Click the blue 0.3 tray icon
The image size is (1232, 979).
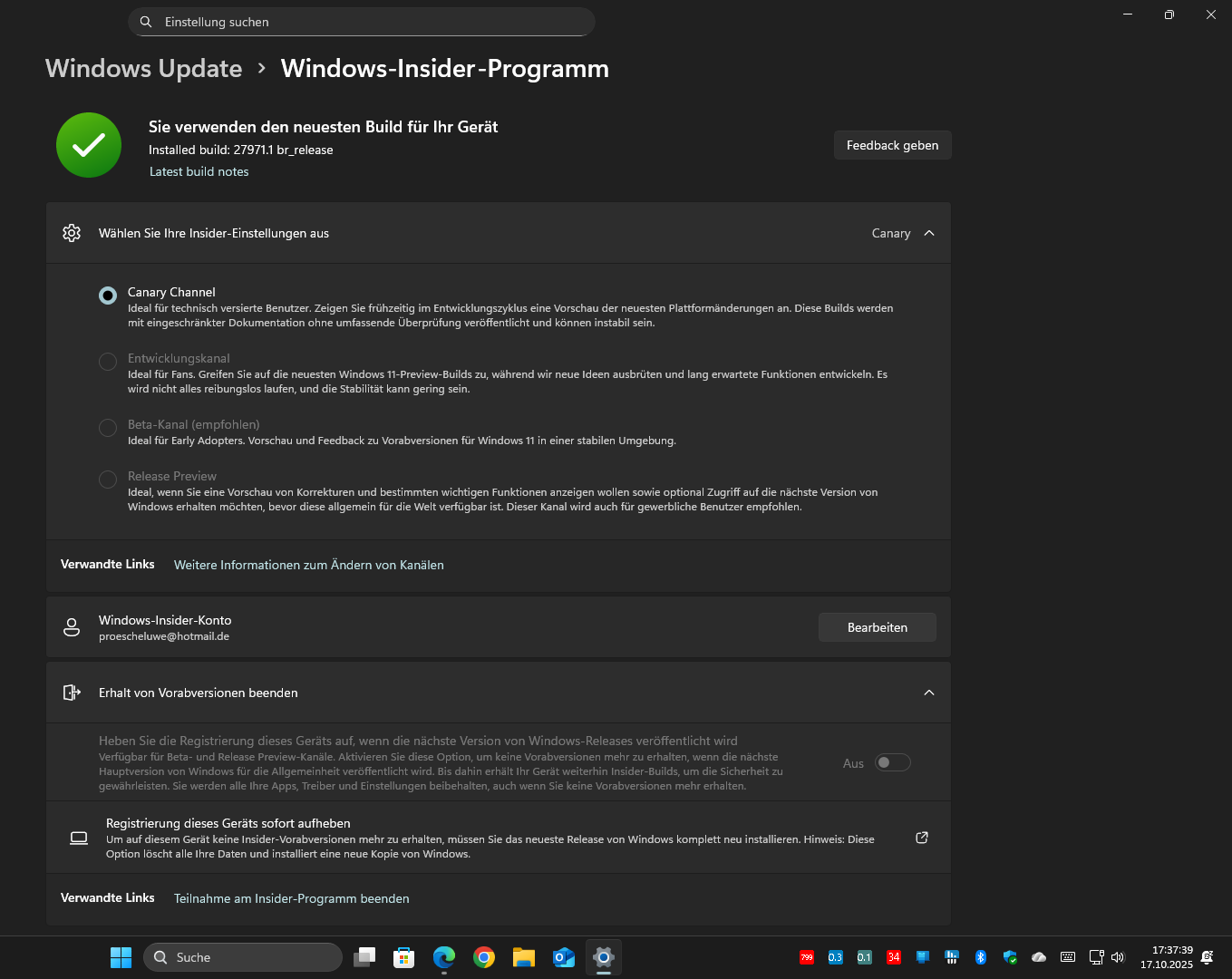[836, 957]
